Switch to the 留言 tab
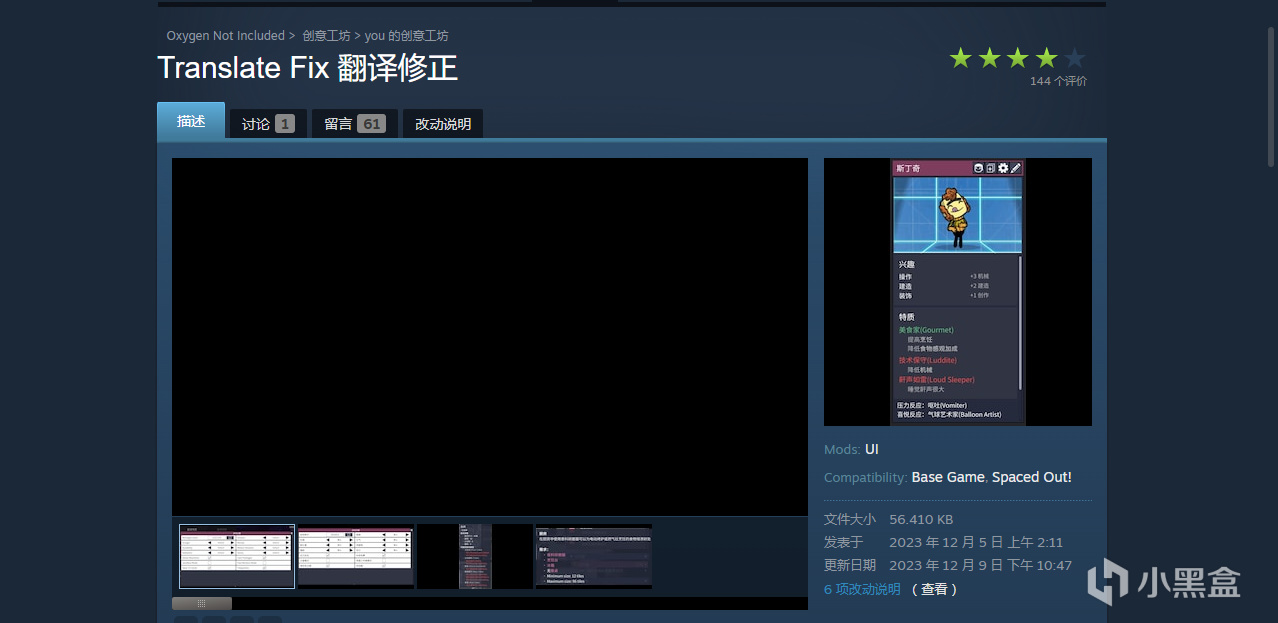 [354, 124]
